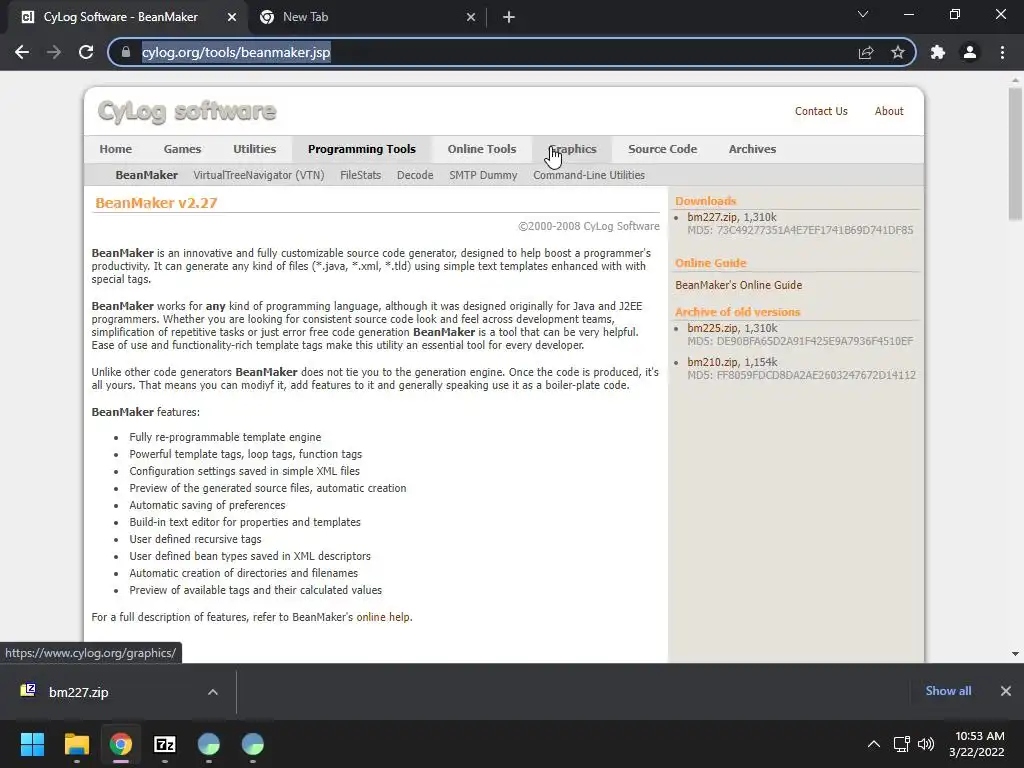Download bm227.zip from Downloads

coord(712,217)
